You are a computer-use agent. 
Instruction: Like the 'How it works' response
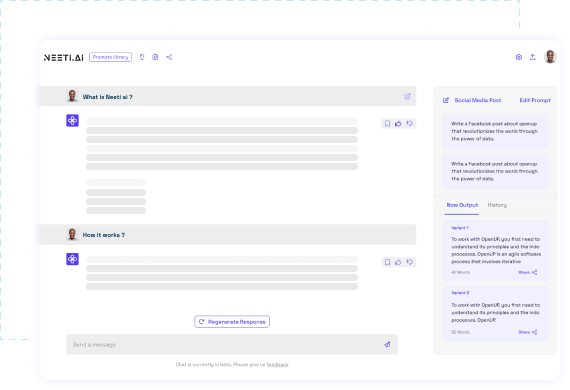click(x=398, y=262)
